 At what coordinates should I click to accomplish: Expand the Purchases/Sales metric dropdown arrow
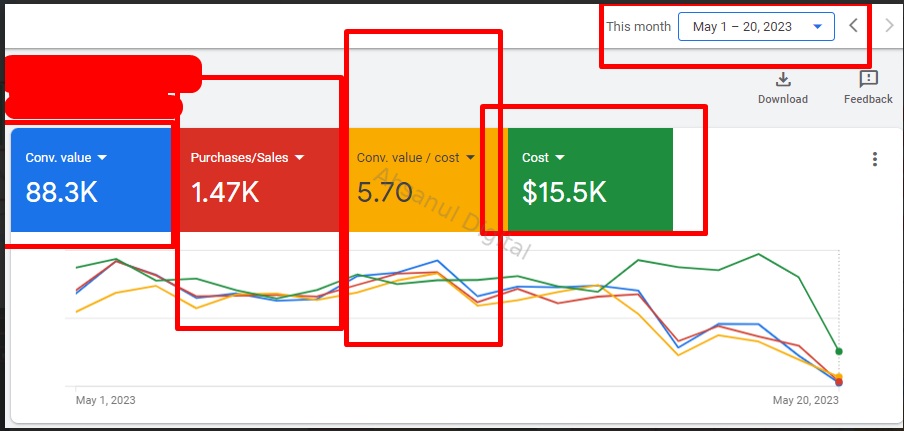point(299,157)
